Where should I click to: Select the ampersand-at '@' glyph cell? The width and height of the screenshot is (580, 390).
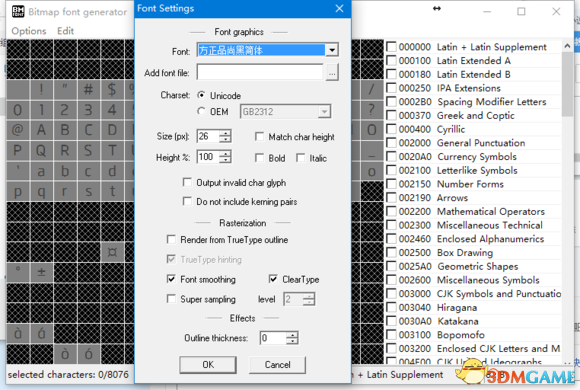[x=18, y=130]
